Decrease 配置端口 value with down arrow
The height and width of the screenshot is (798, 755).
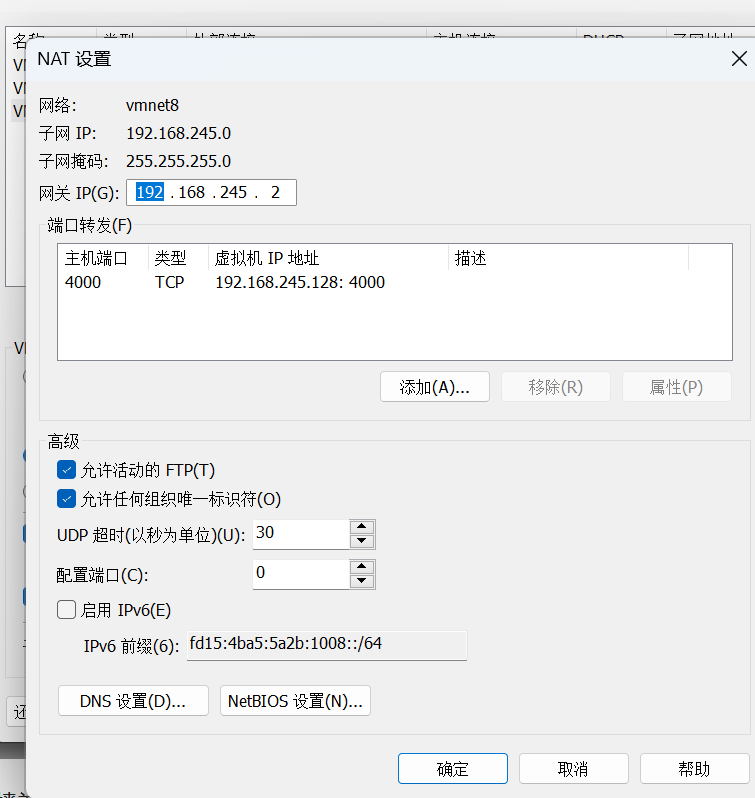click(x=362, y=581)
